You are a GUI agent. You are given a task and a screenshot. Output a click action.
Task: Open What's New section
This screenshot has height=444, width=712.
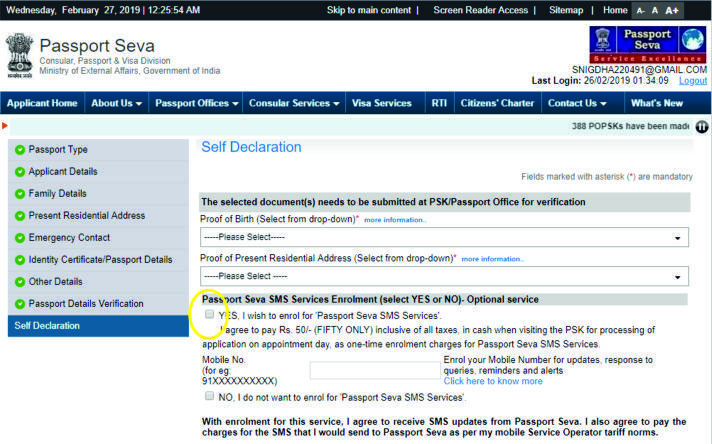point(657,103)
